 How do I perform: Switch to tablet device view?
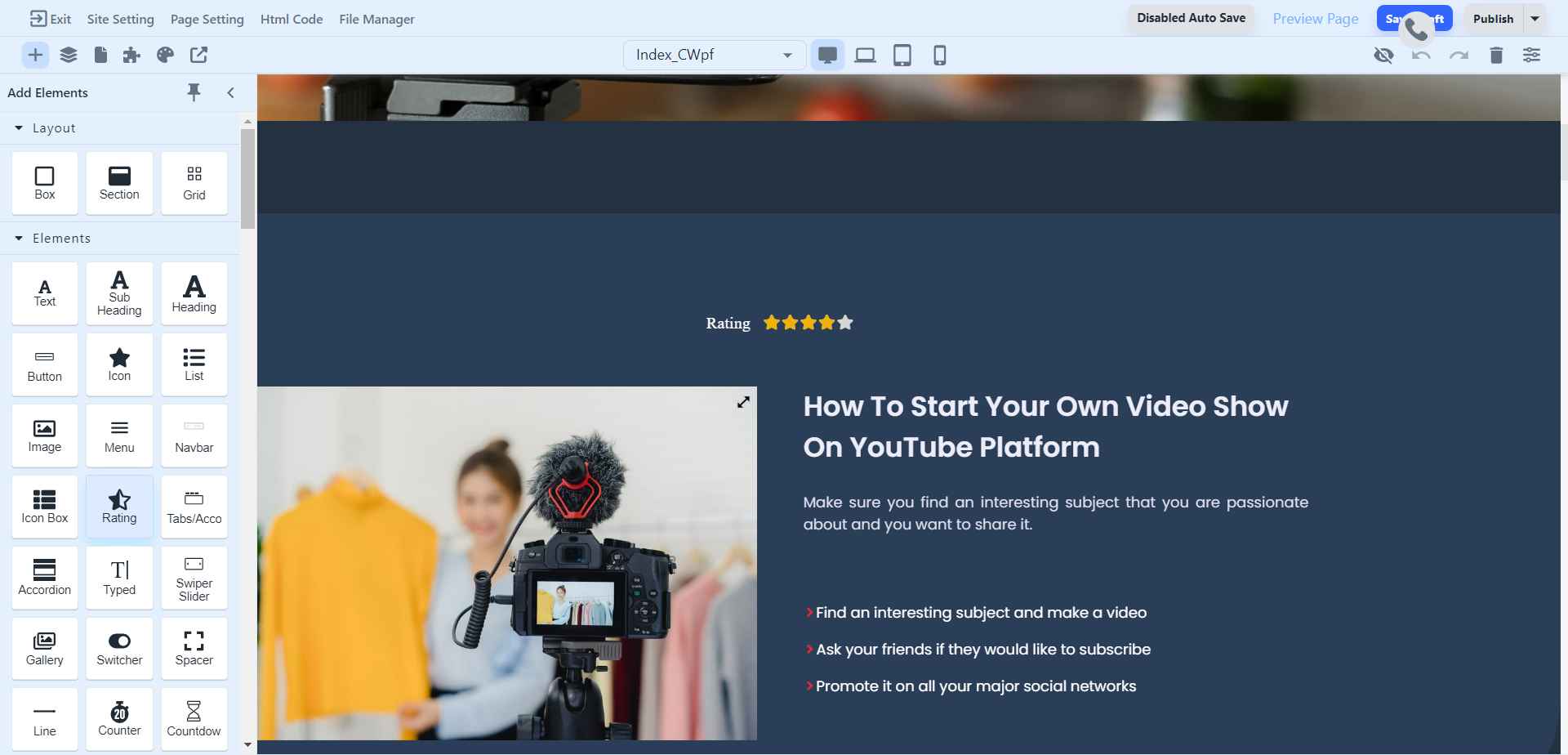coord(902,55)
